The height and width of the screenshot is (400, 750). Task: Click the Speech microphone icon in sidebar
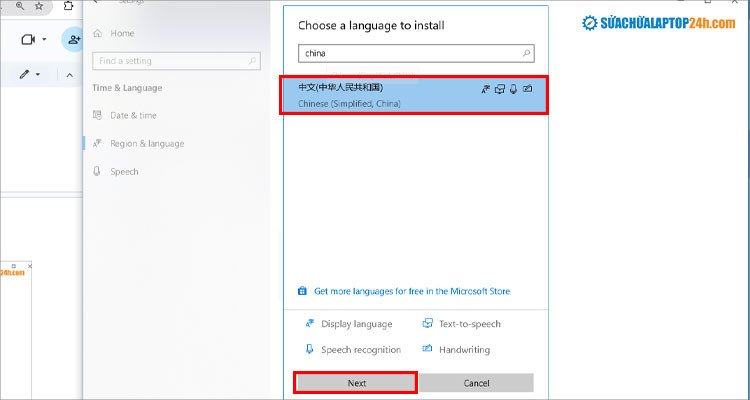[x=97, y=171]
